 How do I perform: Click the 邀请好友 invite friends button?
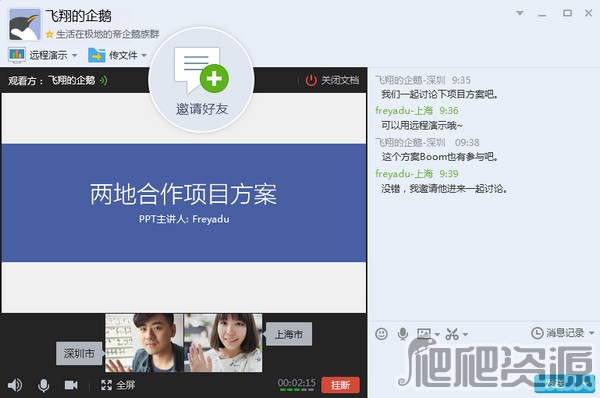pyautogui.click(x=201, y=80)
